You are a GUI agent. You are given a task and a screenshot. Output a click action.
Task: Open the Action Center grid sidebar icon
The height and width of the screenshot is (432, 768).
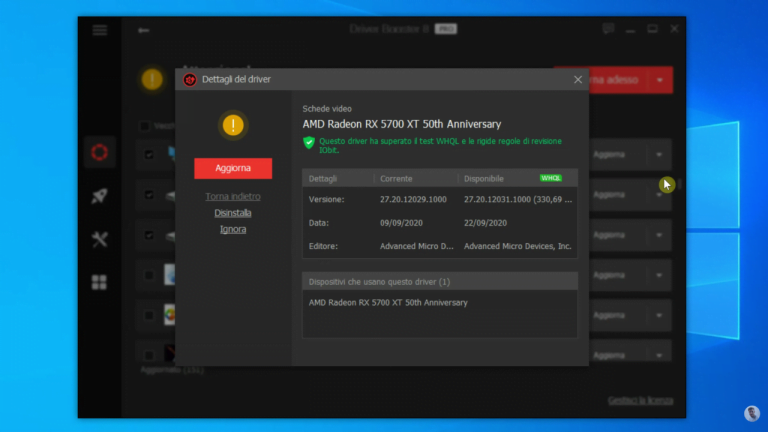99,282
